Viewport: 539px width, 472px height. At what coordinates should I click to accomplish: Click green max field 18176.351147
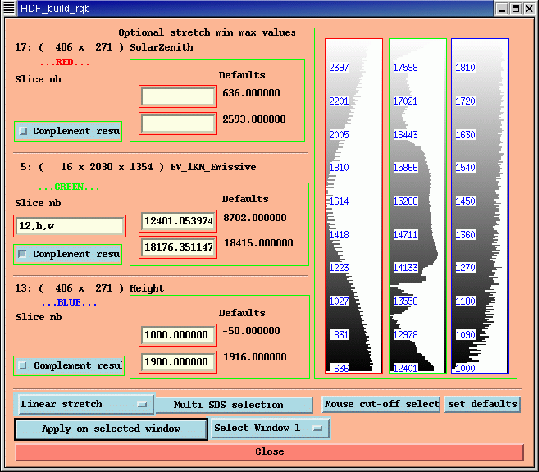point(178,247)
